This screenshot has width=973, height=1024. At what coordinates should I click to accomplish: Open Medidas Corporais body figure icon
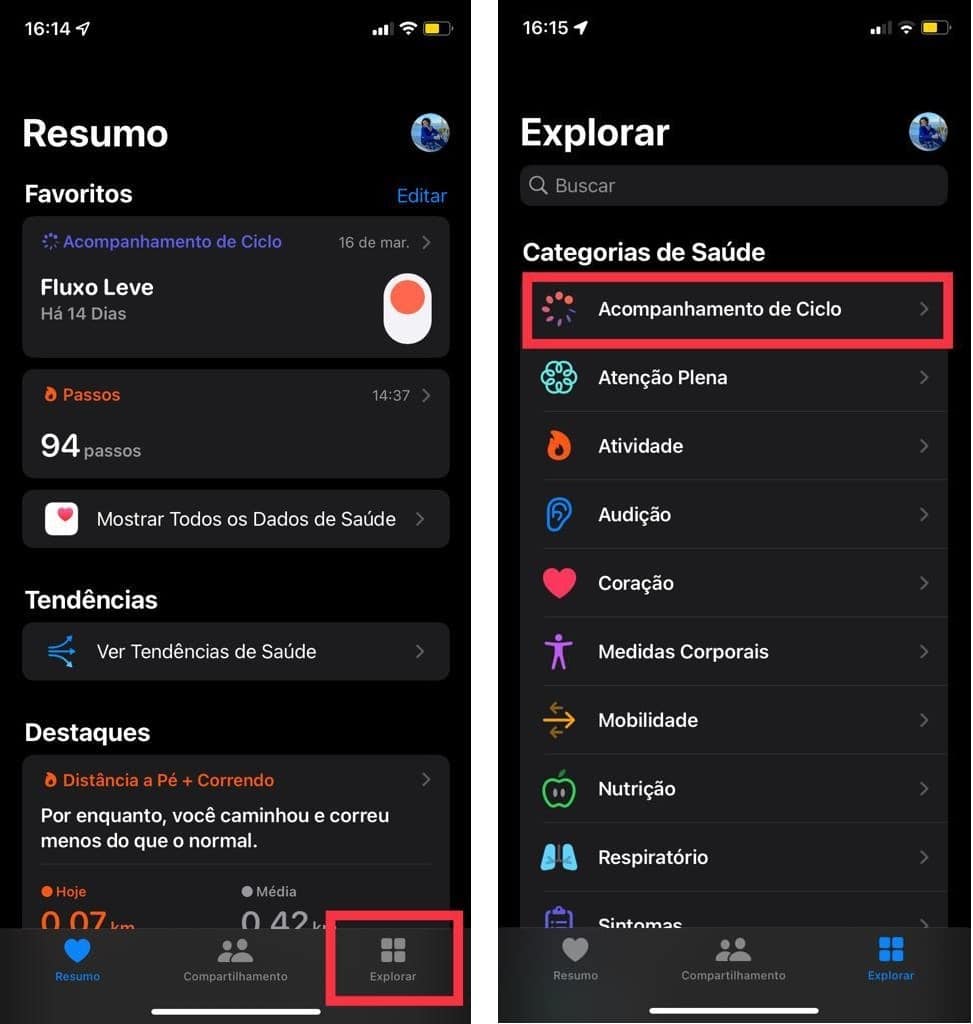(558, 652)
